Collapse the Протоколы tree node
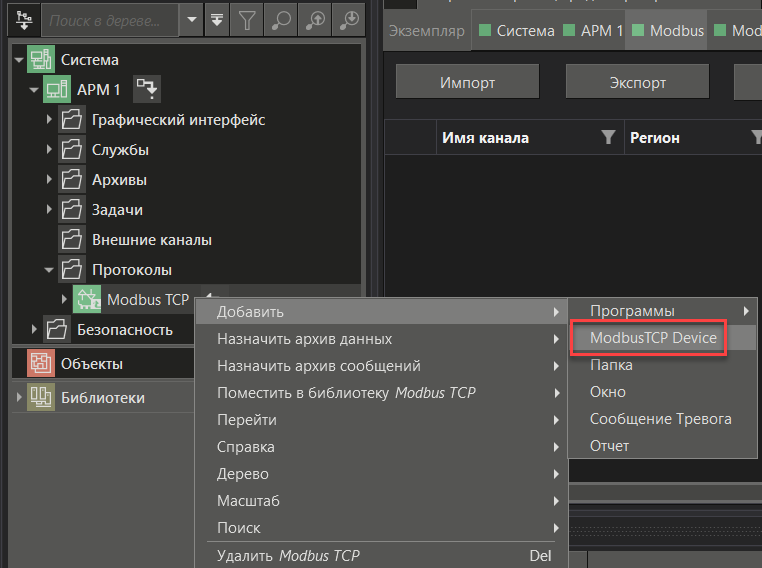This screenshot has height=568, width=762. [x=50, y=270]
